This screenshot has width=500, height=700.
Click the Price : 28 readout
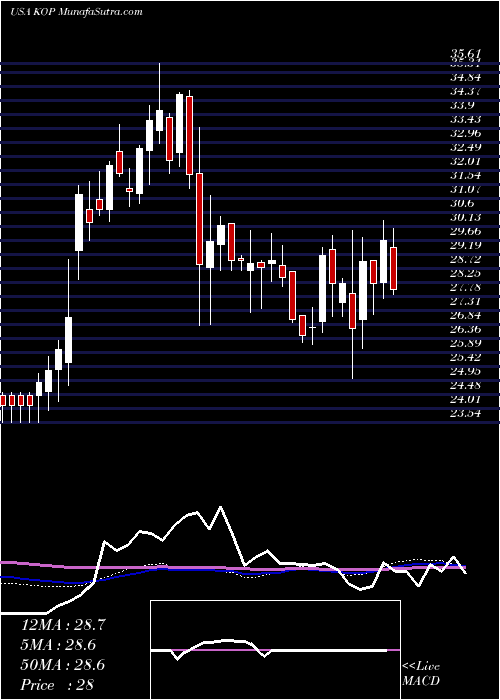[58, 685]
